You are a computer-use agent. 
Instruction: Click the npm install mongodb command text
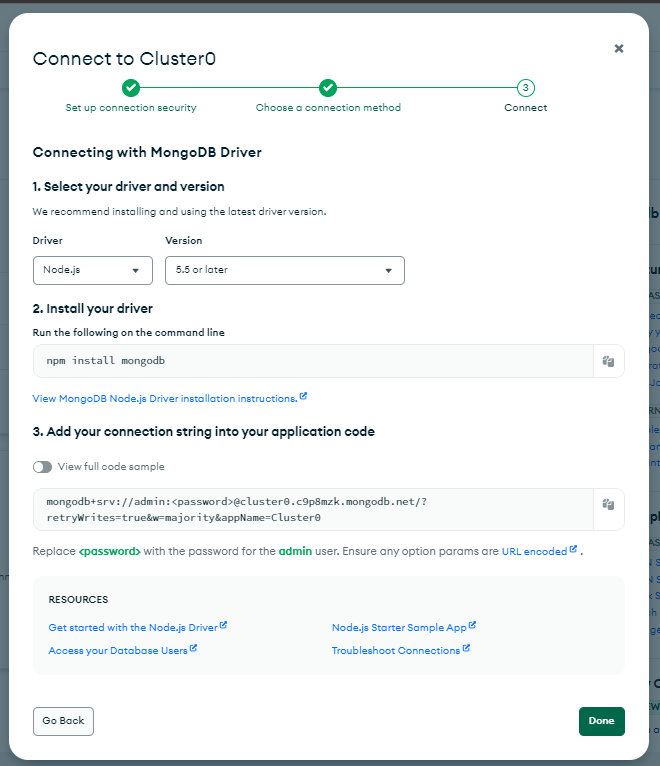(x=106, y=361)
